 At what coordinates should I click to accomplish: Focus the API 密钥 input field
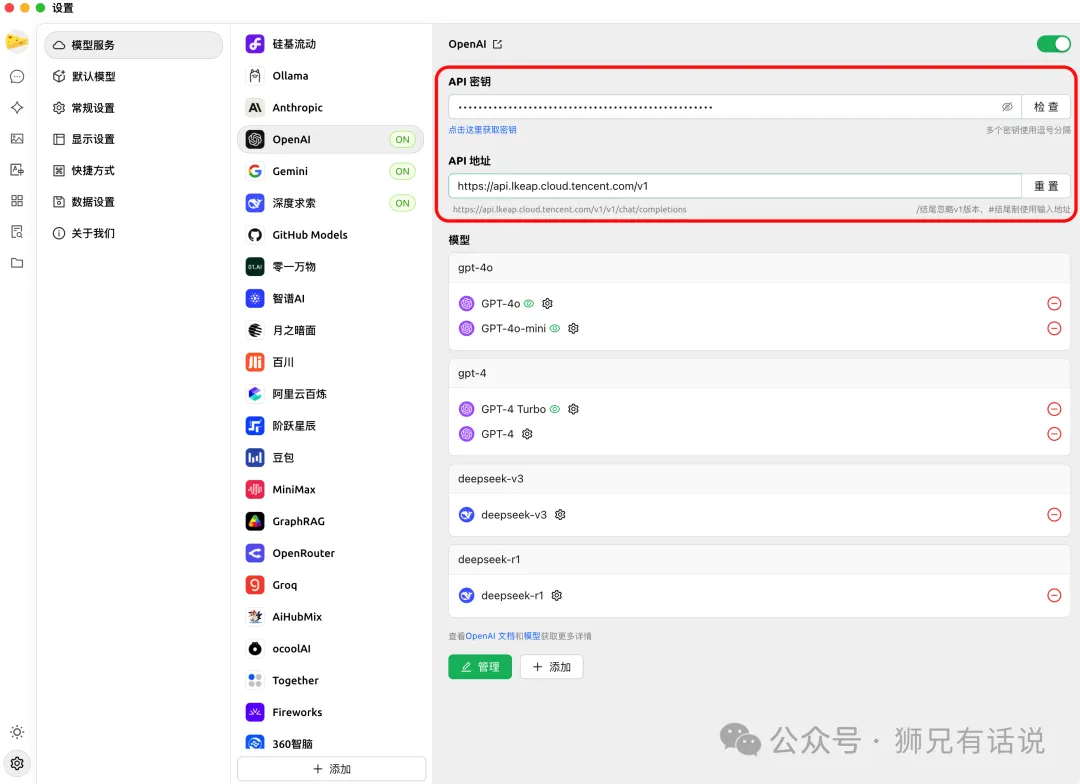click(x=735, y=107)
